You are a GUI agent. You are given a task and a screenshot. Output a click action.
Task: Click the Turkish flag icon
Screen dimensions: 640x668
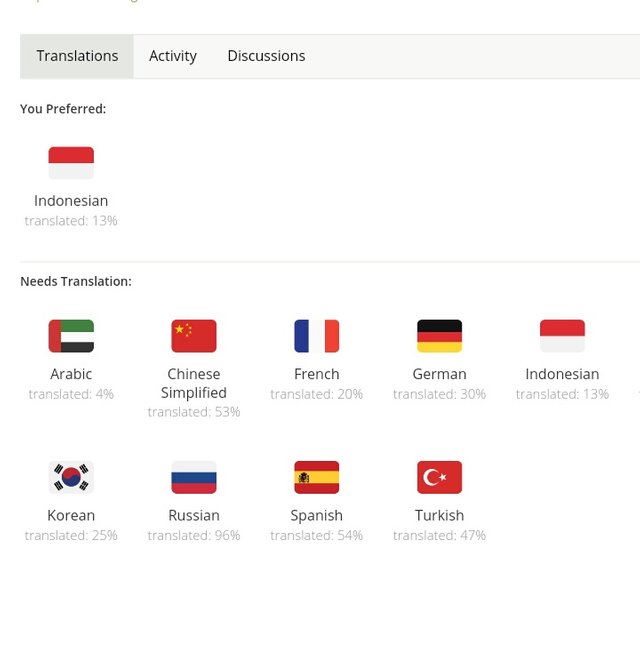pyautogui.click(x=439, y=477)
